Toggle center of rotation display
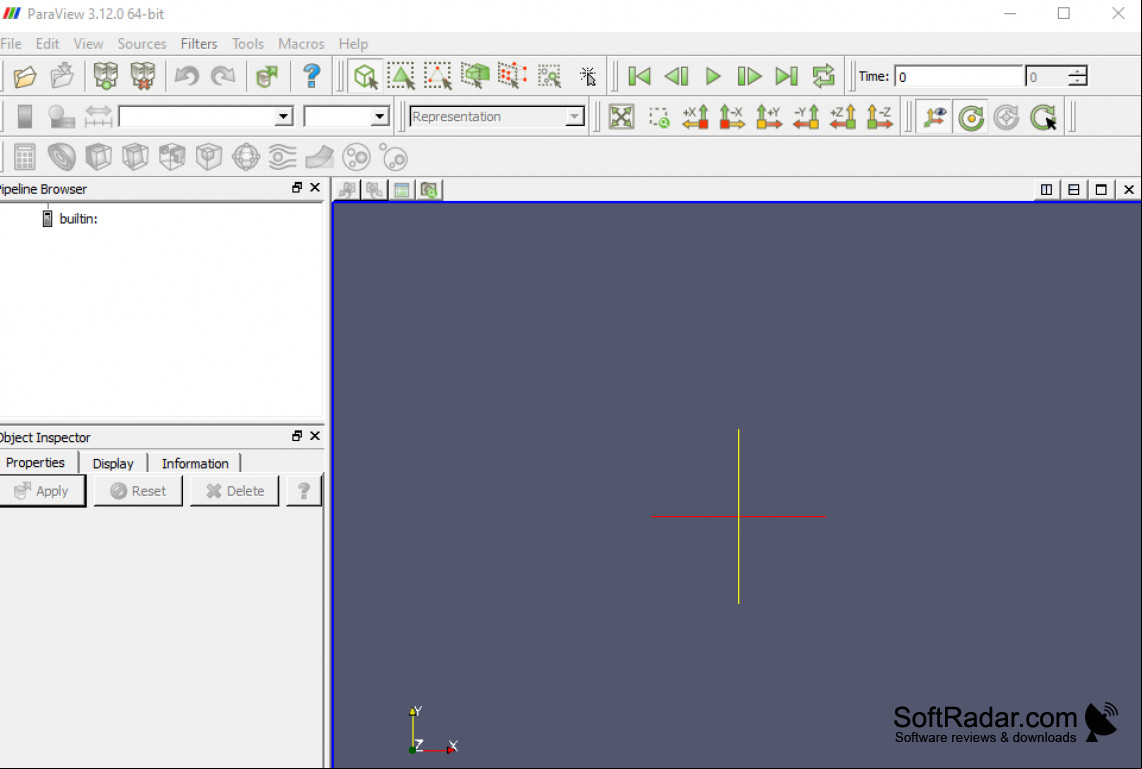 [971, 117]
